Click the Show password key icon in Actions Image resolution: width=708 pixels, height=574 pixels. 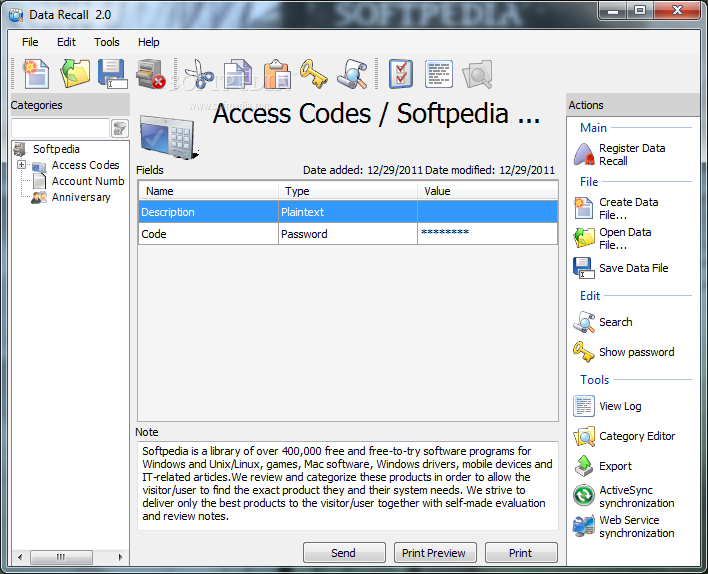click(584, 352)
